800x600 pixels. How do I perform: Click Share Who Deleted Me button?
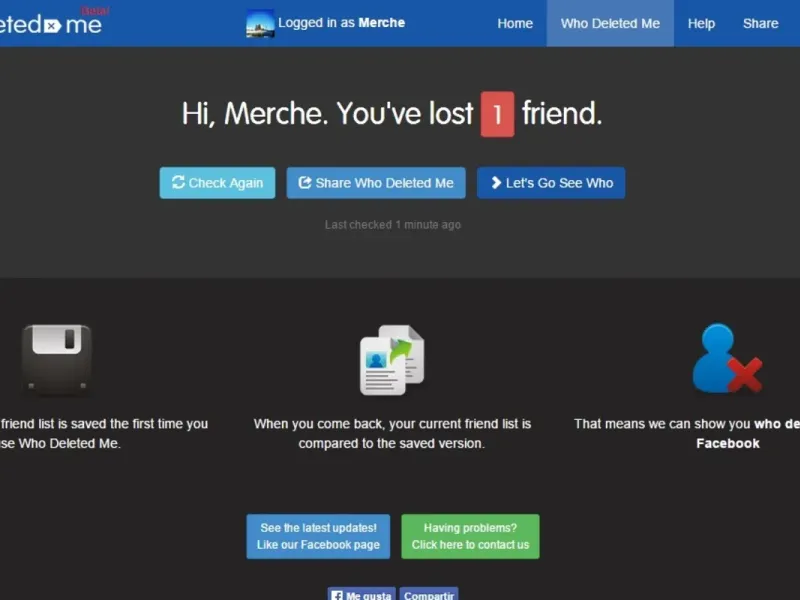pyautogui.click(x=376, y=183)
